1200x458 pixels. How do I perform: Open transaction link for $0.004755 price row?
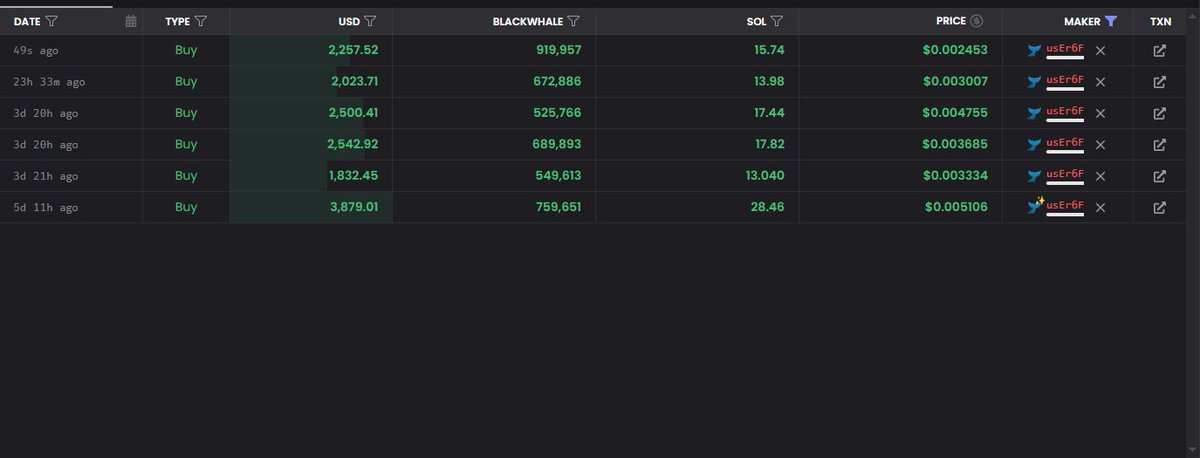(1160, 113)
